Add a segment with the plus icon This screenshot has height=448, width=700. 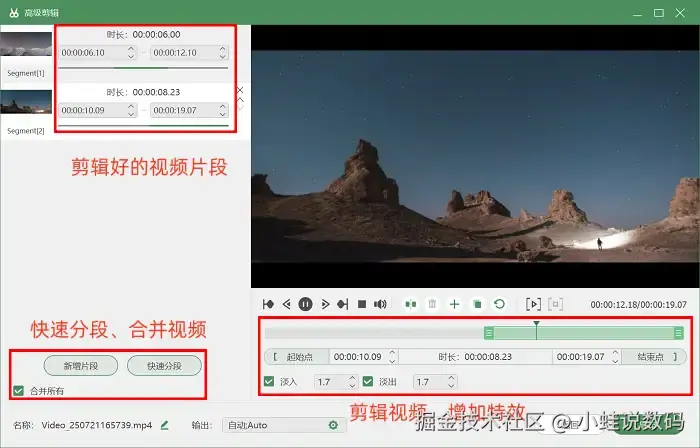click(454, 304)
